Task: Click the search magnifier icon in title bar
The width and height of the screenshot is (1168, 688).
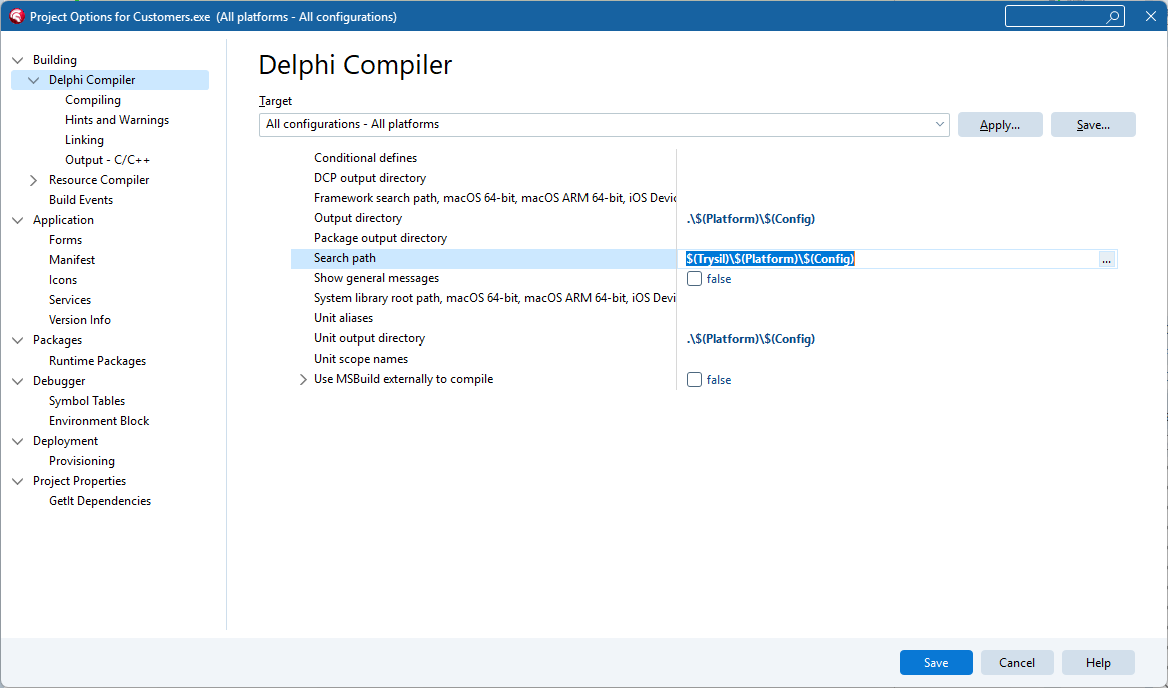Action: pyautogui.click(x=1113, y=16)
